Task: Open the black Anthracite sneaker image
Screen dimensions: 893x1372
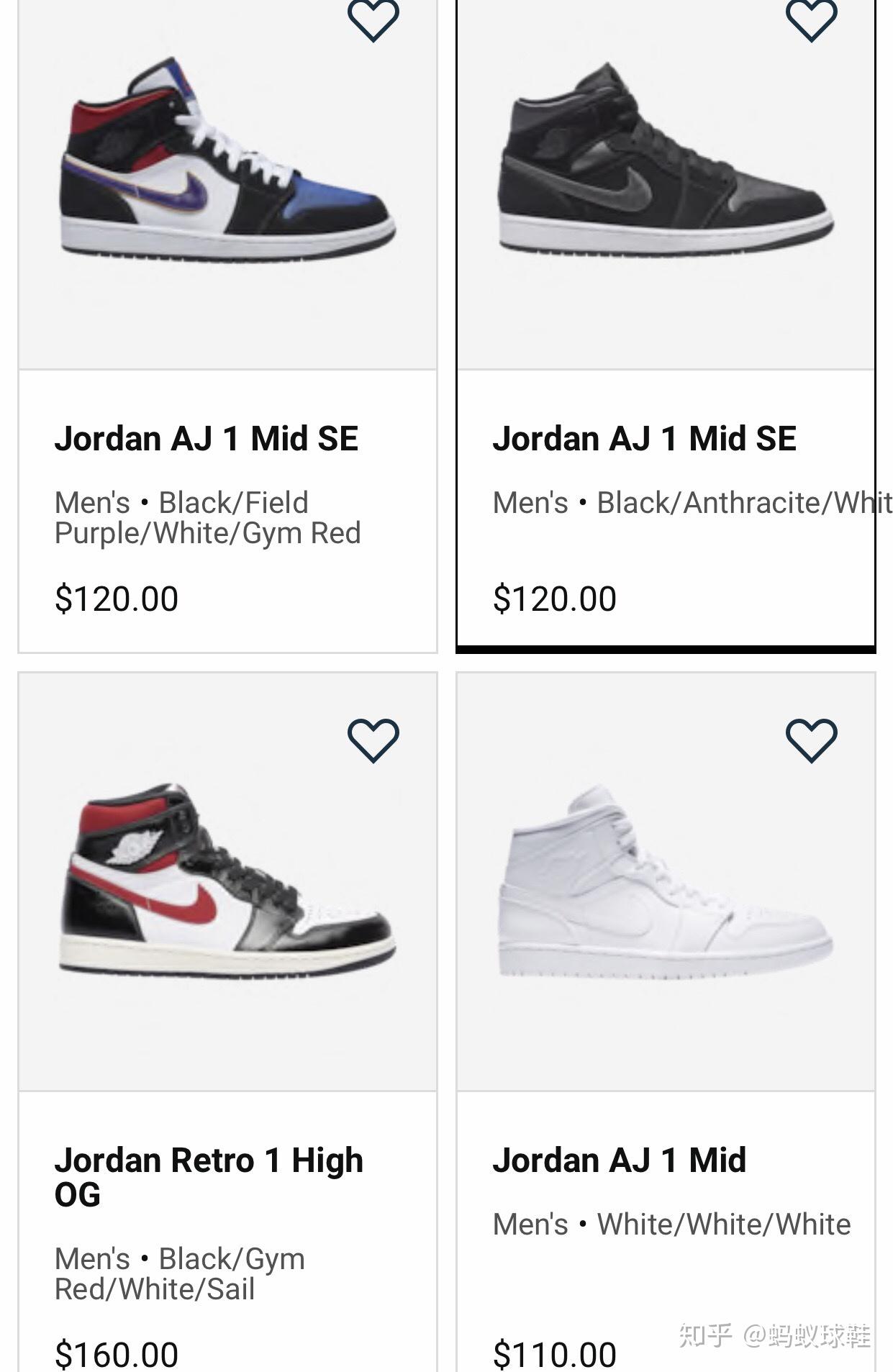Action: pos(666,162)
